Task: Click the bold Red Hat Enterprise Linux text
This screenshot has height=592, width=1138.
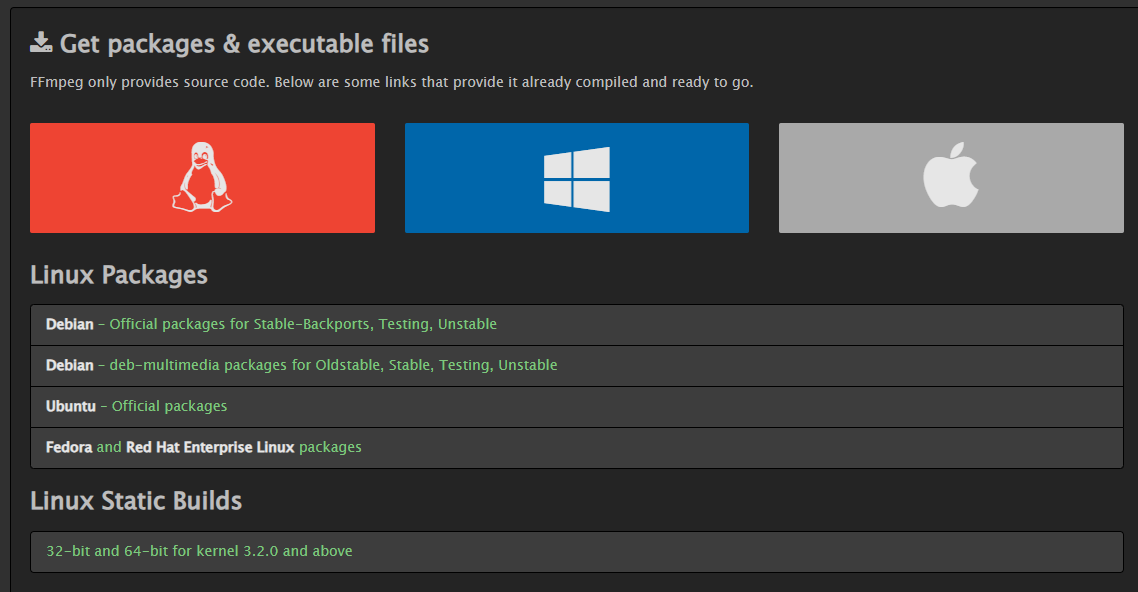Action: click(x=210, y=447)
